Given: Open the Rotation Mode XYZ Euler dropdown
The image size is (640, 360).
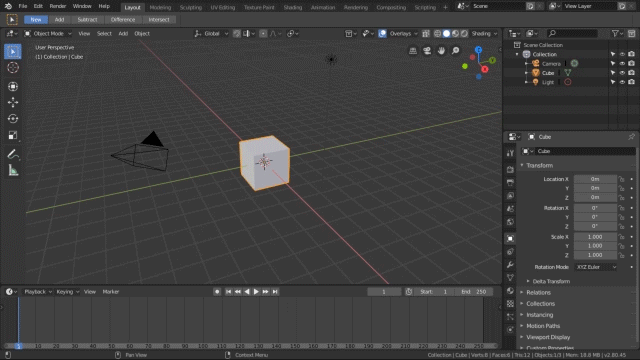Looking at the screenshot, I should [596, 267].
